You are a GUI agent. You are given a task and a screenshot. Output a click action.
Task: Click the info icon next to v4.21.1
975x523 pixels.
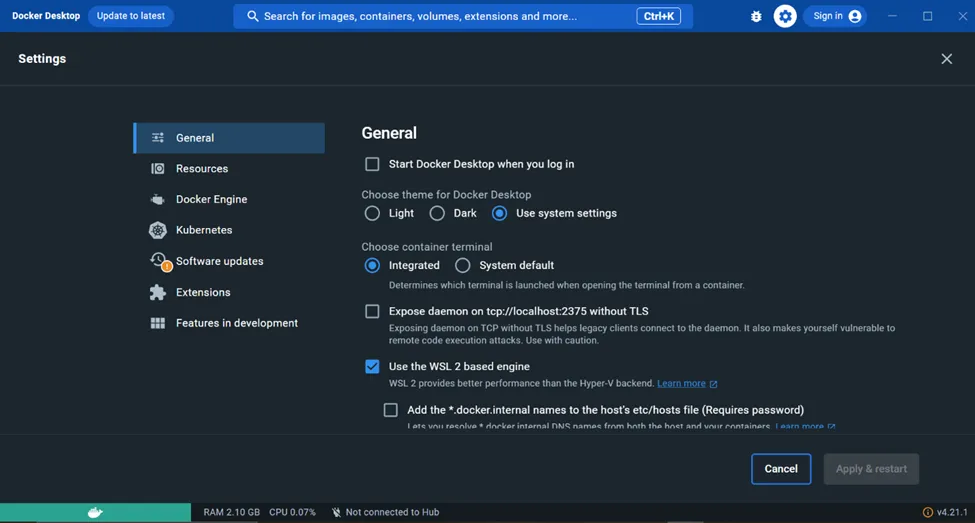tap(927, 512)
